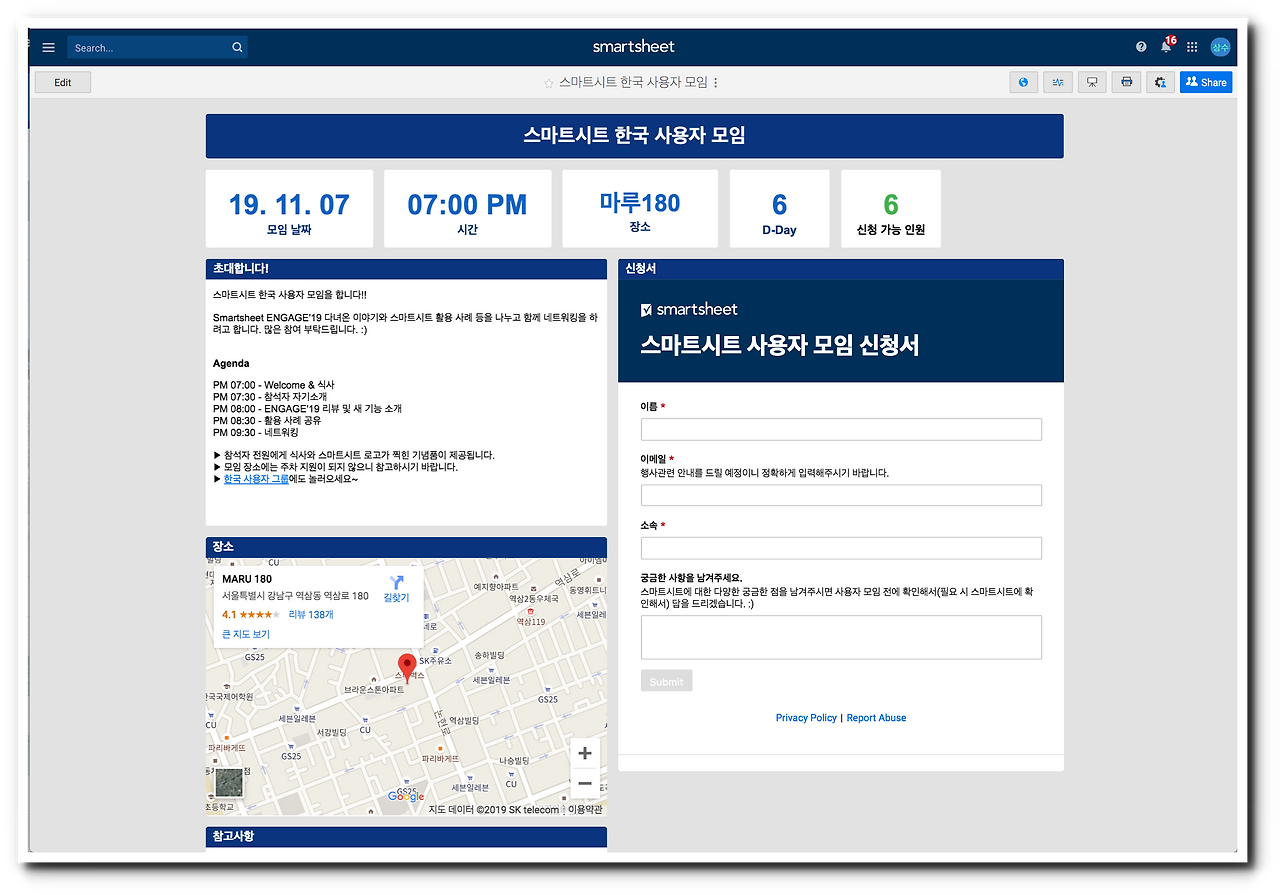Screen dimensions: 1280x895
Task: Click the PM 08:30 - 활용 사례 공유 line
Action: (x=268, y=421)
